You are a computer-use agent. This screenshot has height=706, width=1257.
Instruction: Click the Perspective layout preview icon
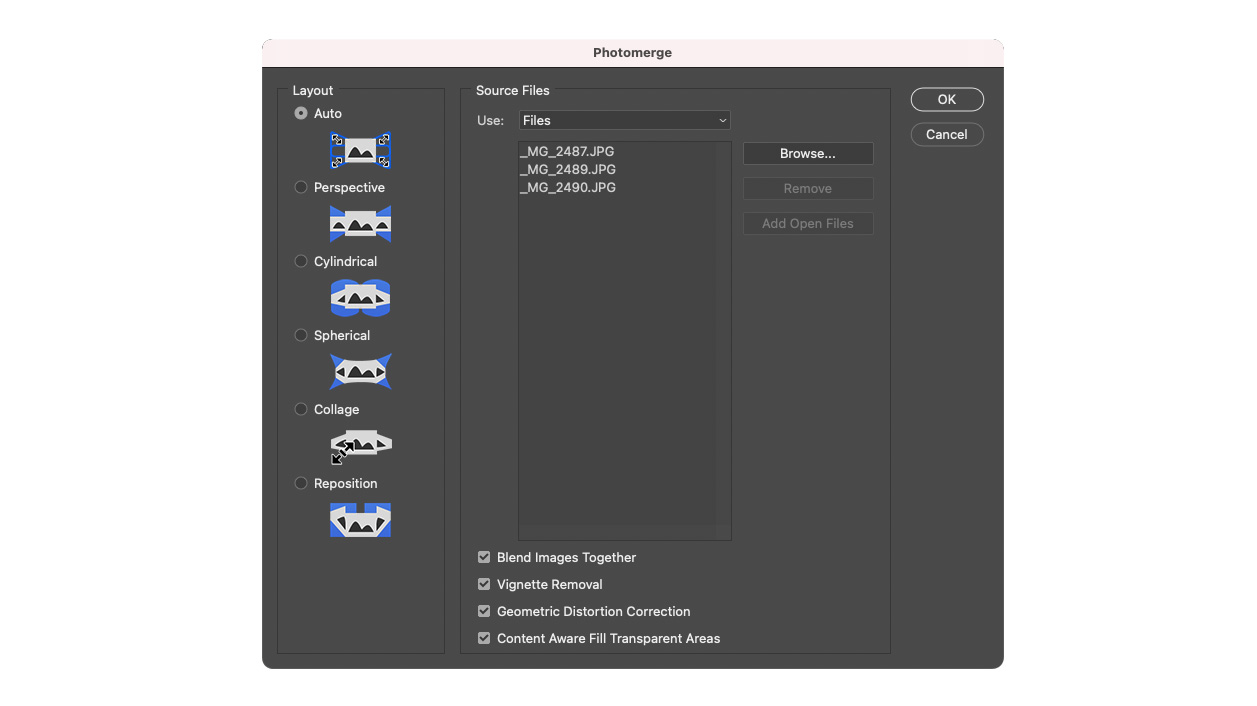360,224
